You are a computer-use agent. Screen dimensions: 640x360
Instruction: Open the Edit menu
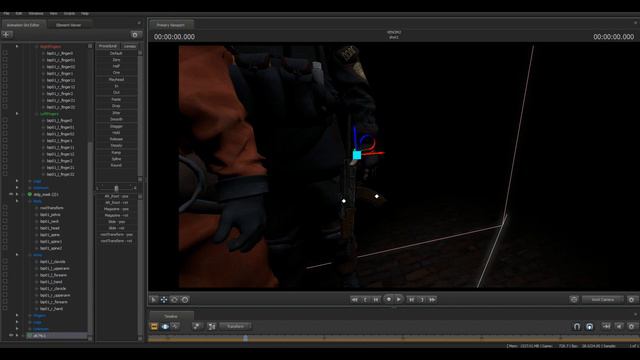point(19,13)
